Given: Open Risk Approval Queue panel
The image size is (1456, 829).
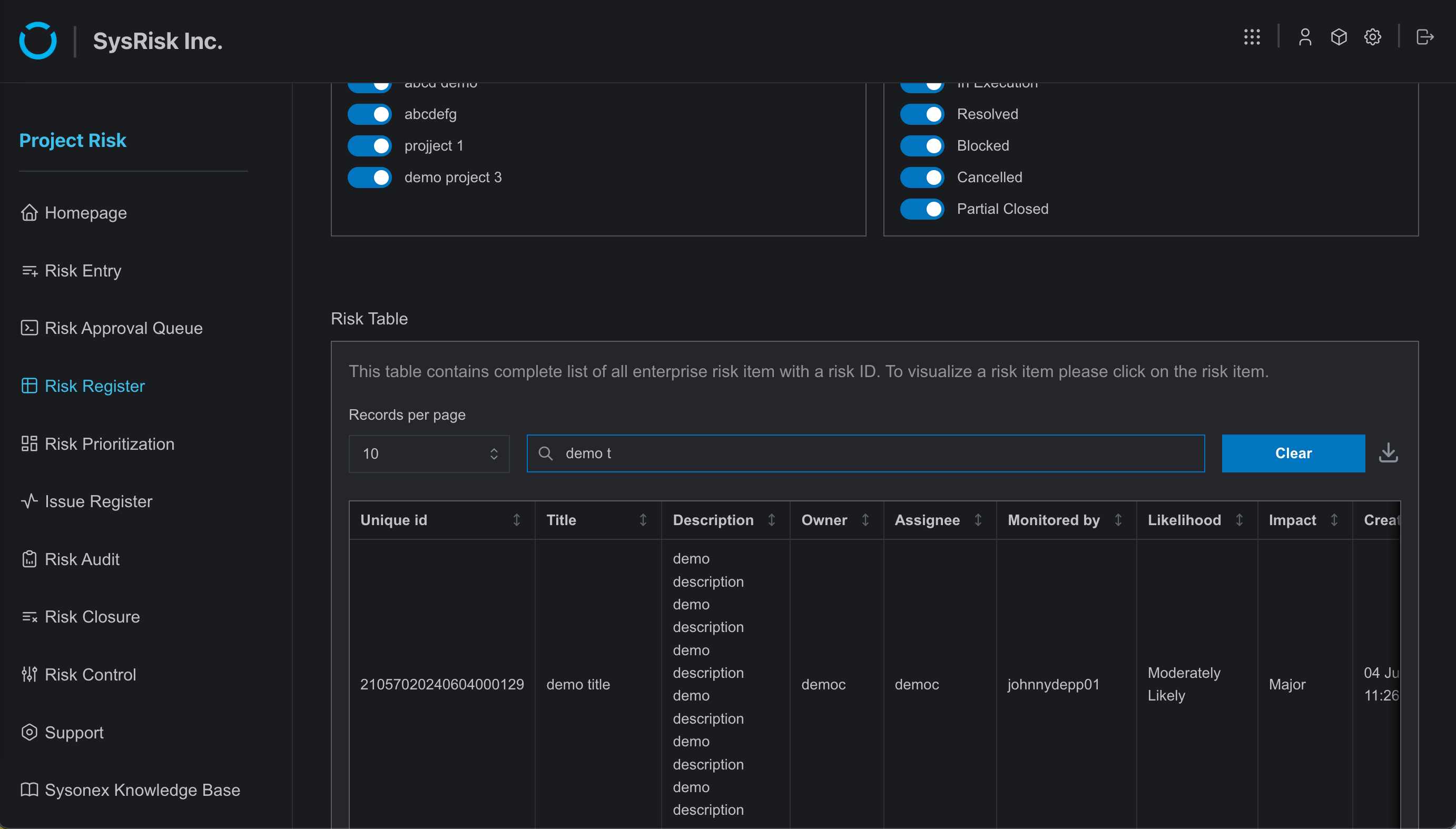Looking at the screenshot, I should point(123,327).
